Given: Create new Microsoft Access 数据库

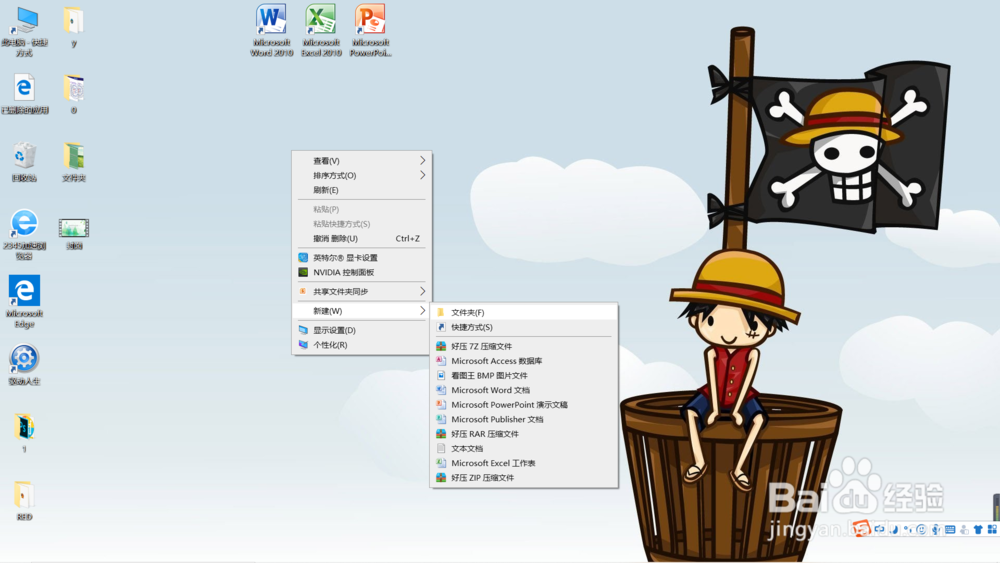Looking at the screenshot, I should [524, 361].
